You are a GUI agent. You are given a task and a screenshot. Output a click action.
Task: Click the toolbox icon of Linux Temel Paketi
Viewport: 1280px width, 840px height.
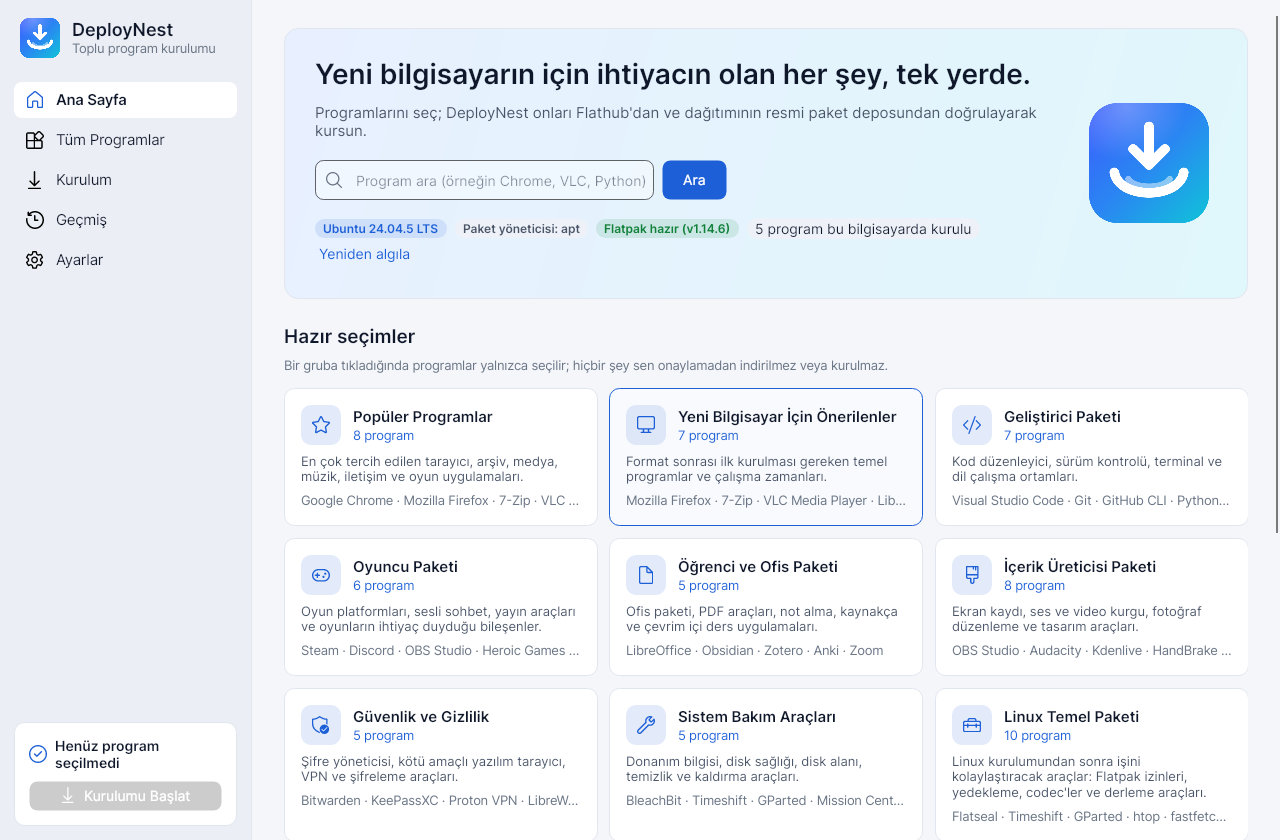pyautogui.click(x=972, y=725)
